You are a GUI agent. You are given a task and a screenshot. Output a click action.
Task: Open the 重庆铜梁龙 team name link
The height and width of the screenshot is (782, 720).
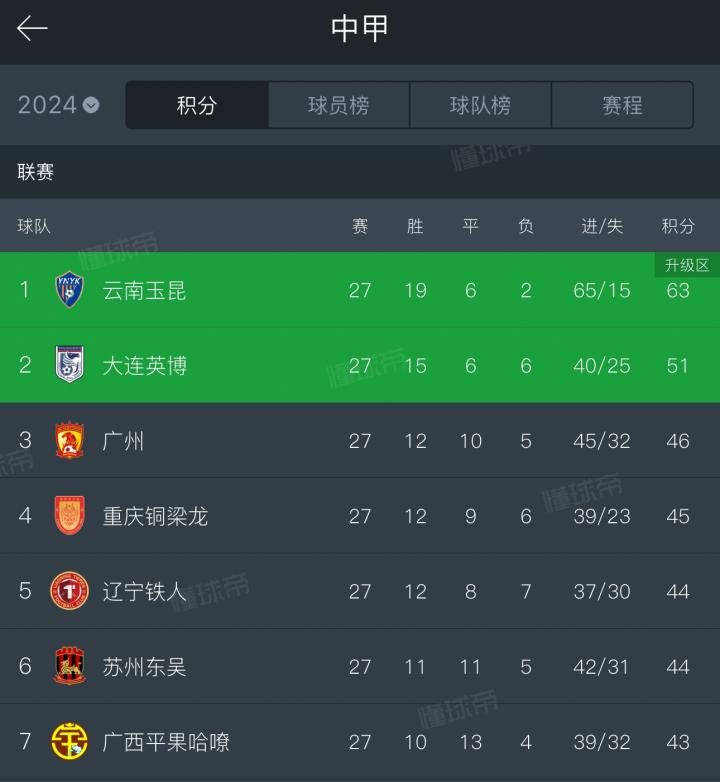pos(155,516)
